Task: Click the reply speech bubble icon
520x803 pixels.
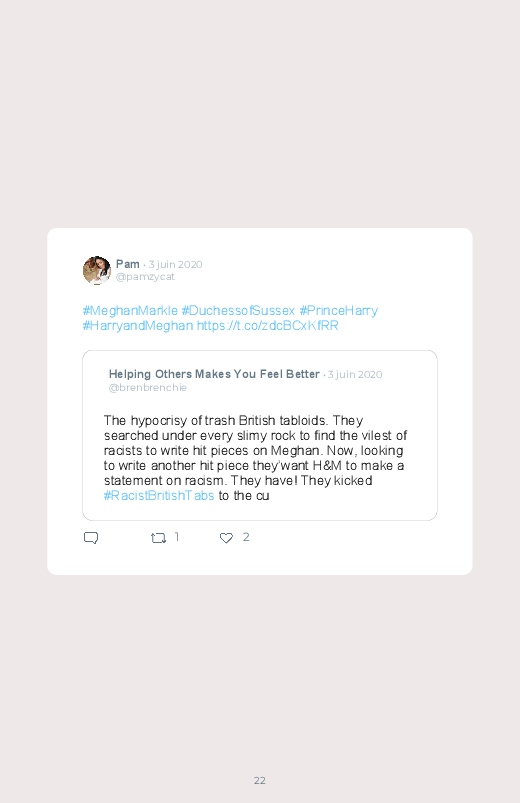Action: [91, 538]
